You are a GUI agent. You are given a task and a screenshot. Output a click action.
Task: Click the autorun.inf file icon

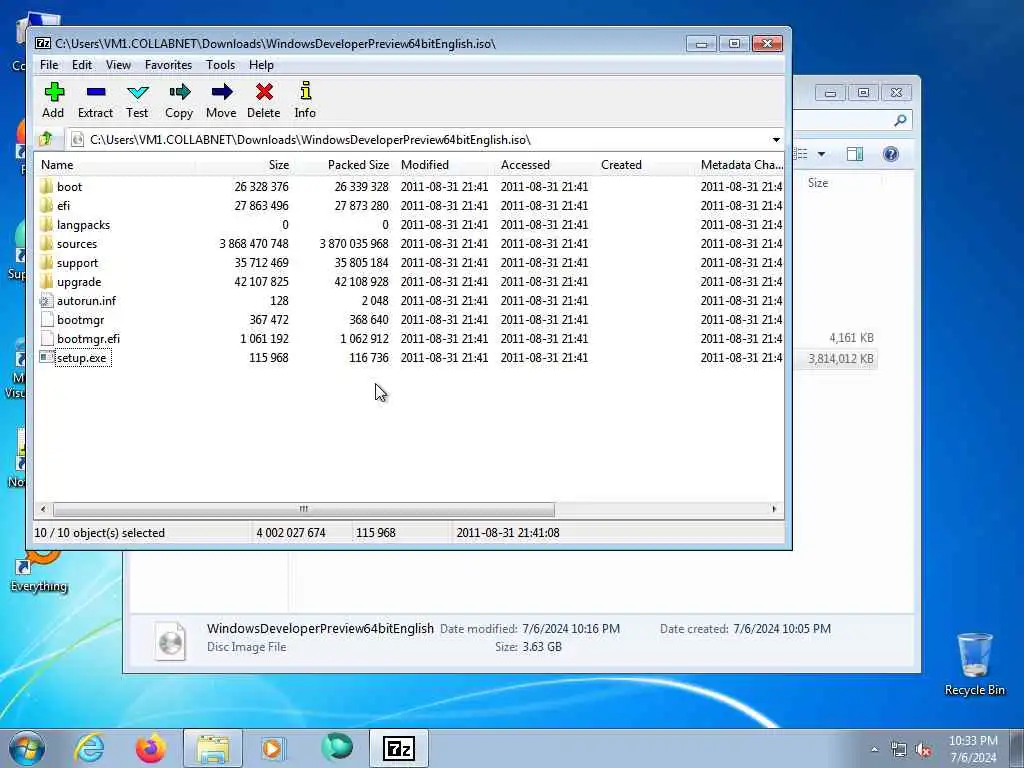[x=46, y=300]
